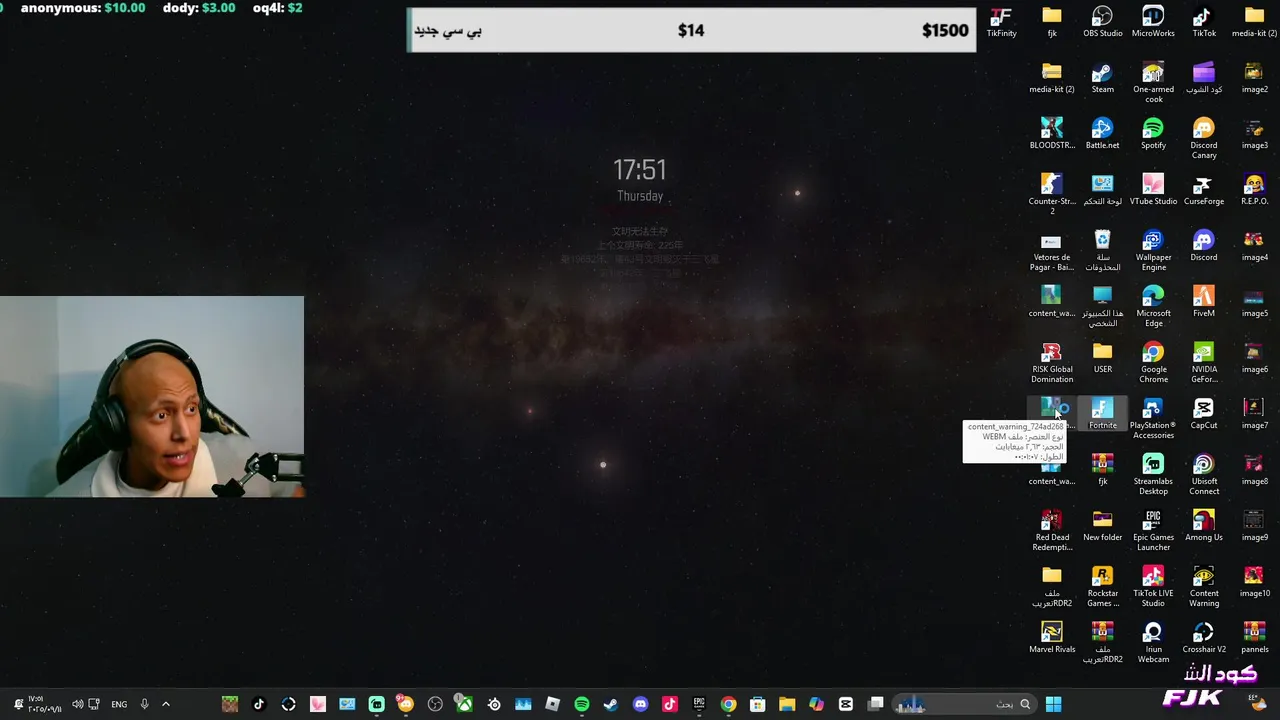Viewport: 1280px width, 720px height.
Task: Select the pannels archive icon
Action: (1254, 637)
